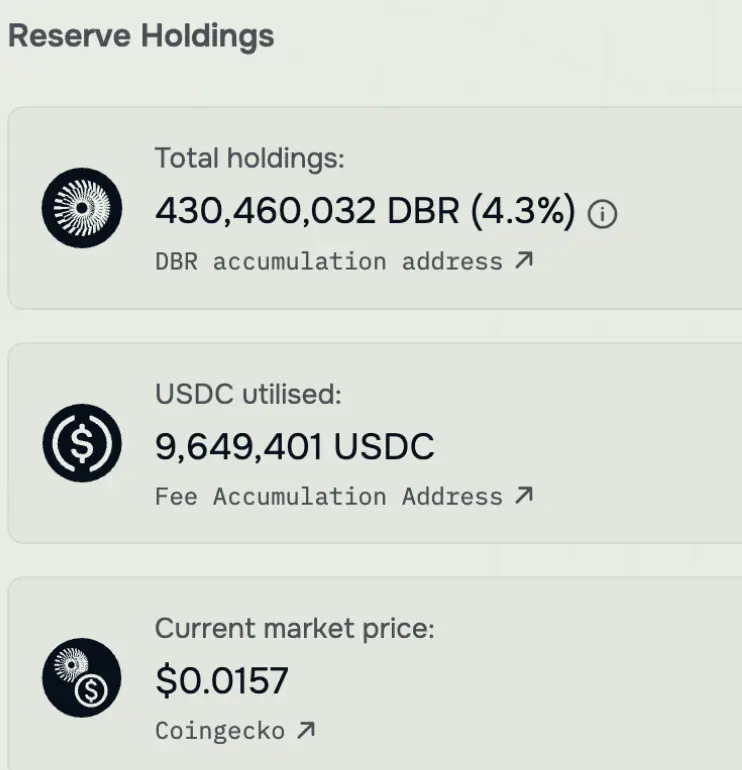Click the "USDC utilised:" label

(x=248, y=394)
